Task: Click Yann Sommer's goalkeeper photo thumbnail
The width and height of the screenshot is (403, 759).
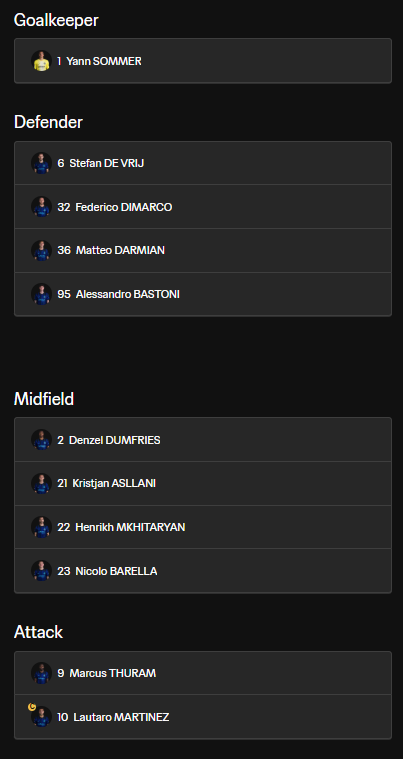Action: coord(42,61)
